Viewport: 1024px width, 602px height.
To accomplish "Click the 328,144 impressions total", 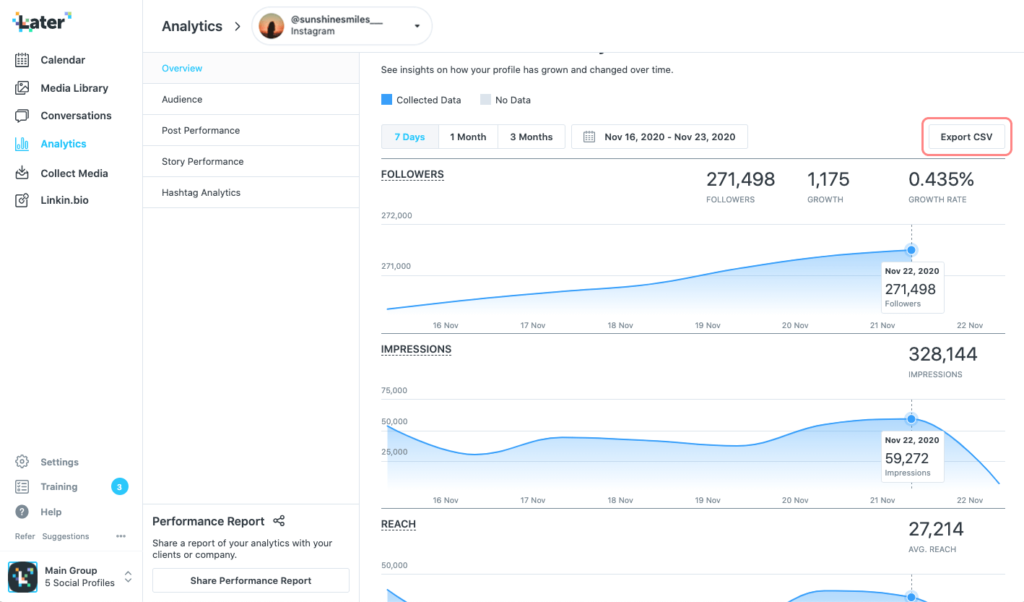I will [x=943, y=354].
